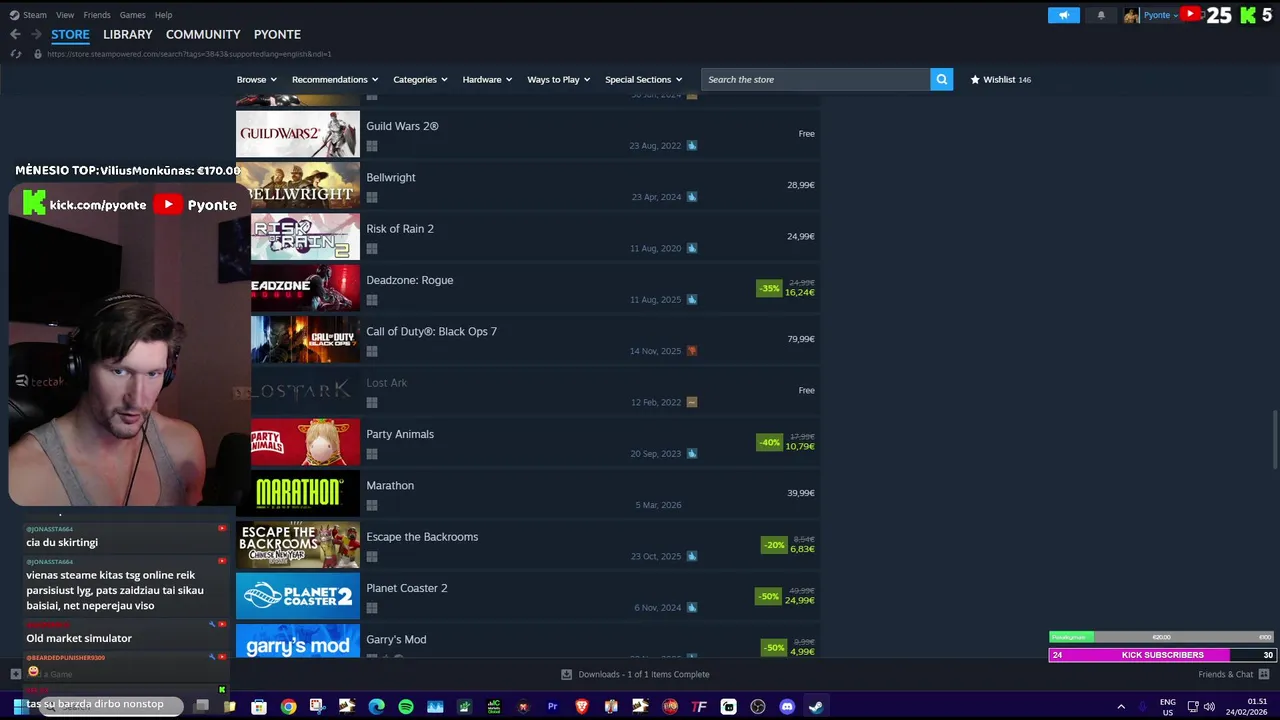
Task: Open Brave browser from the taskbar
Action: [582, 707]
